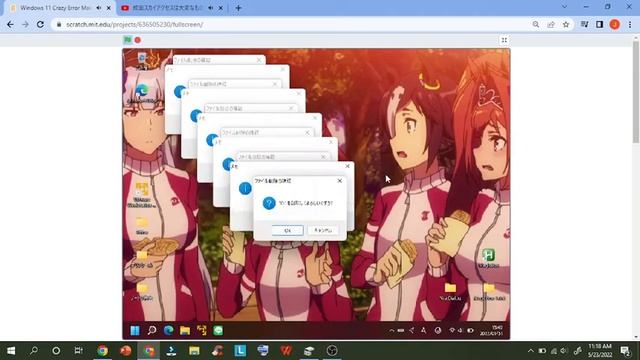Click the blue question mark icon in dialog
The width and height of the screenshot is (640, 360).
pyautogui.click(x=269, y=203)
